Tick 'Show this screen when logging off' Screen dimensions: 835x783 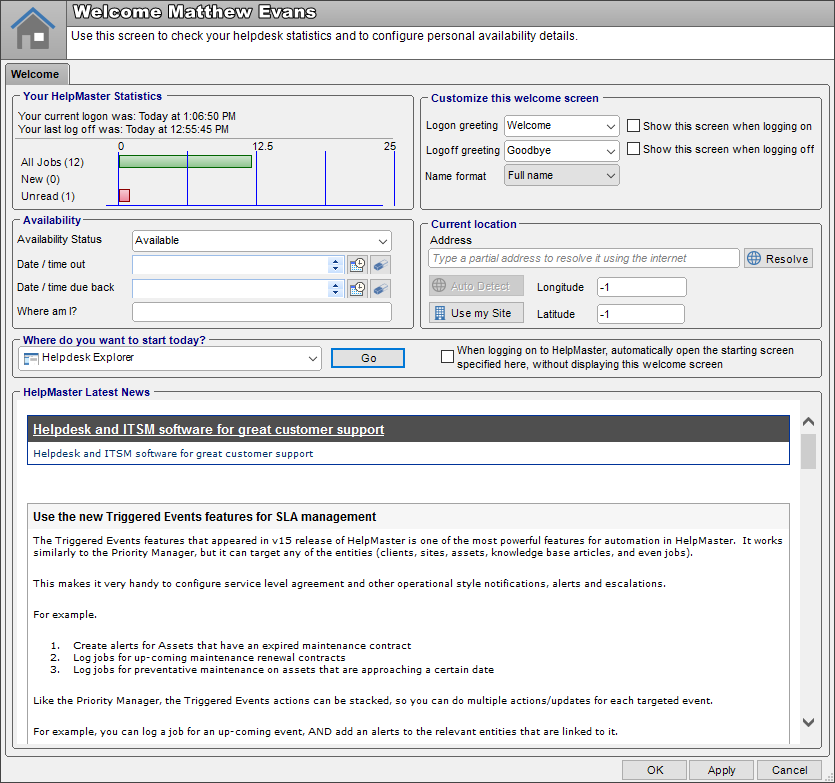633,149
